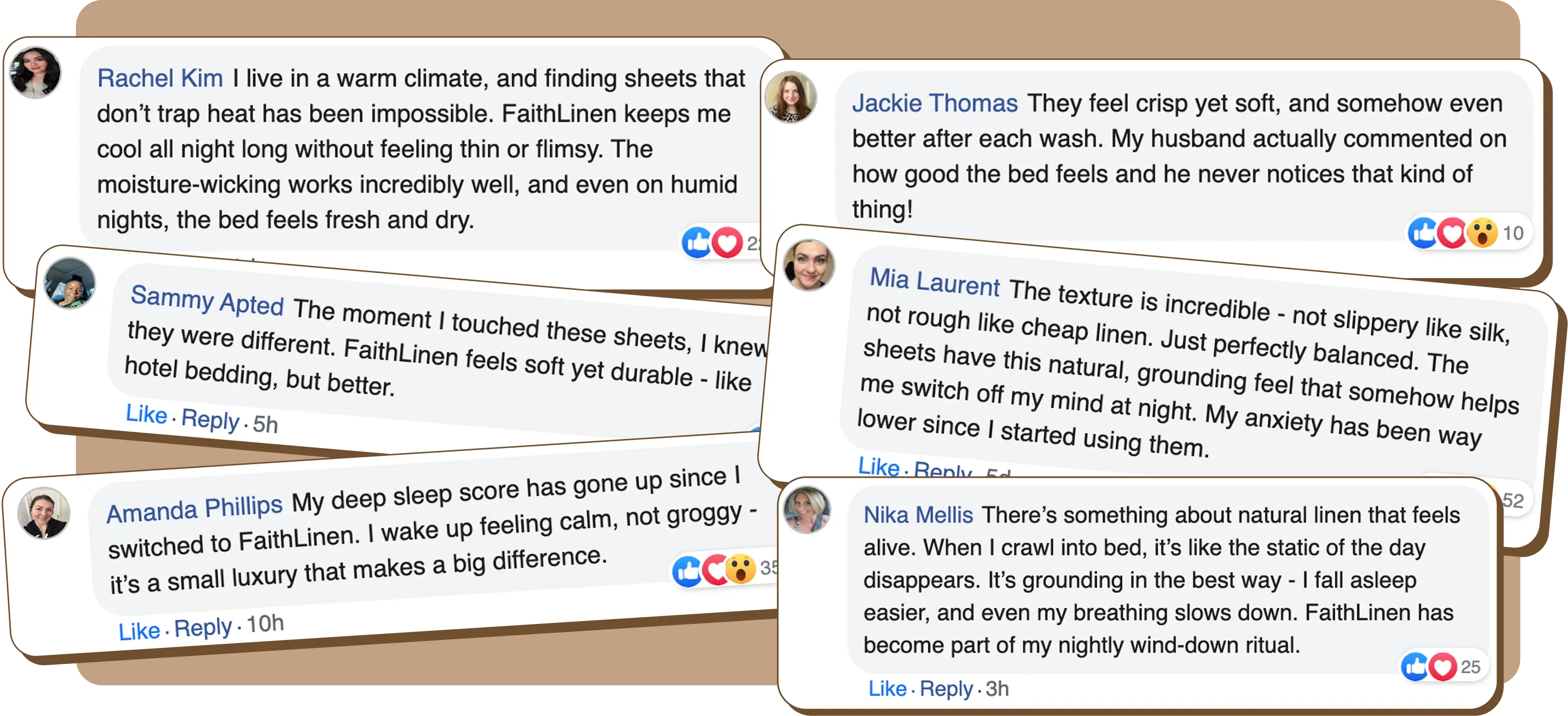
Task: Click the heart reaction on Jackie Thomas's comment
Action: [1452, 233]
